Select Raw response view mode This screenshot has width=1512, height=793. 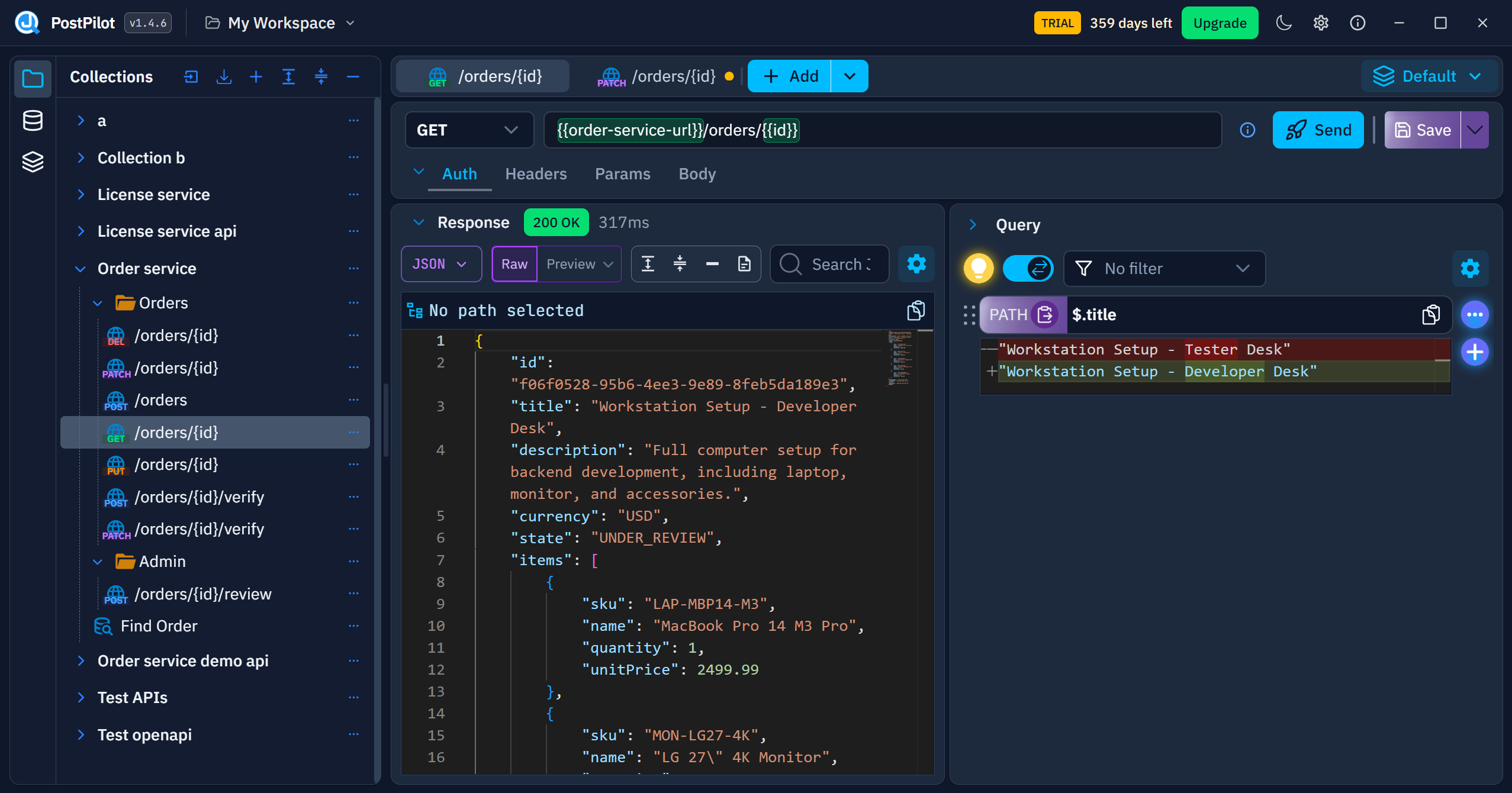click(x=514, y=264)
